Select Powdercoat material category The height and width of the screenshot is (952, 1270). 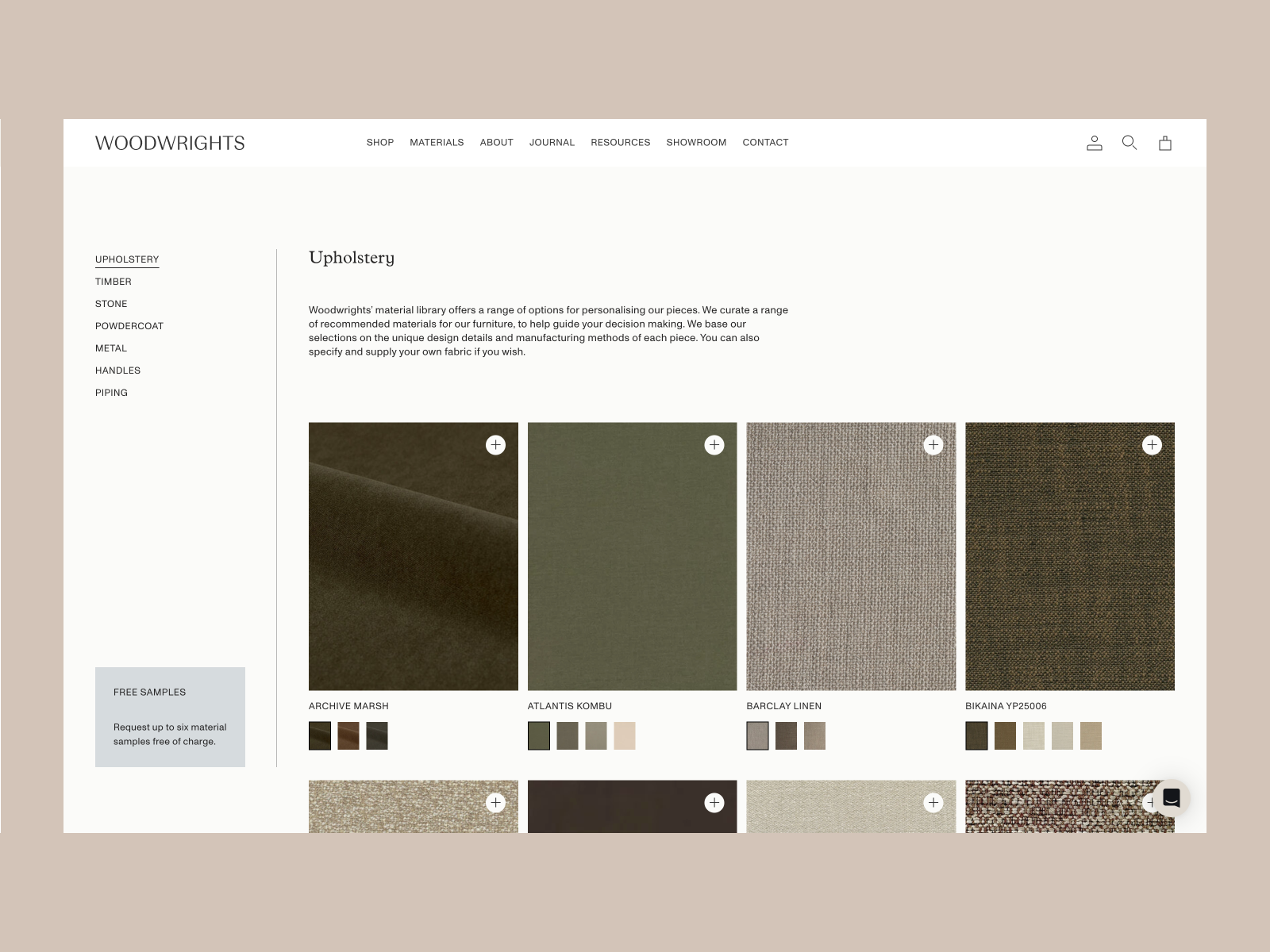[129, 326]
